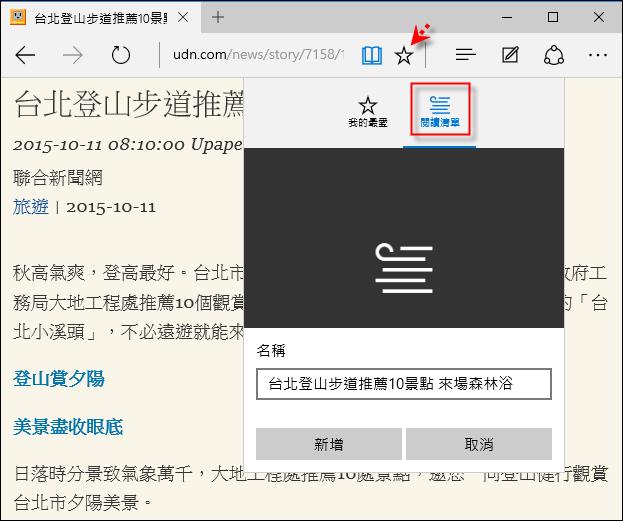Switch to 我的最愛 favorites tab
This screenshot has width=623, height=521.
(x=368, y=112)
